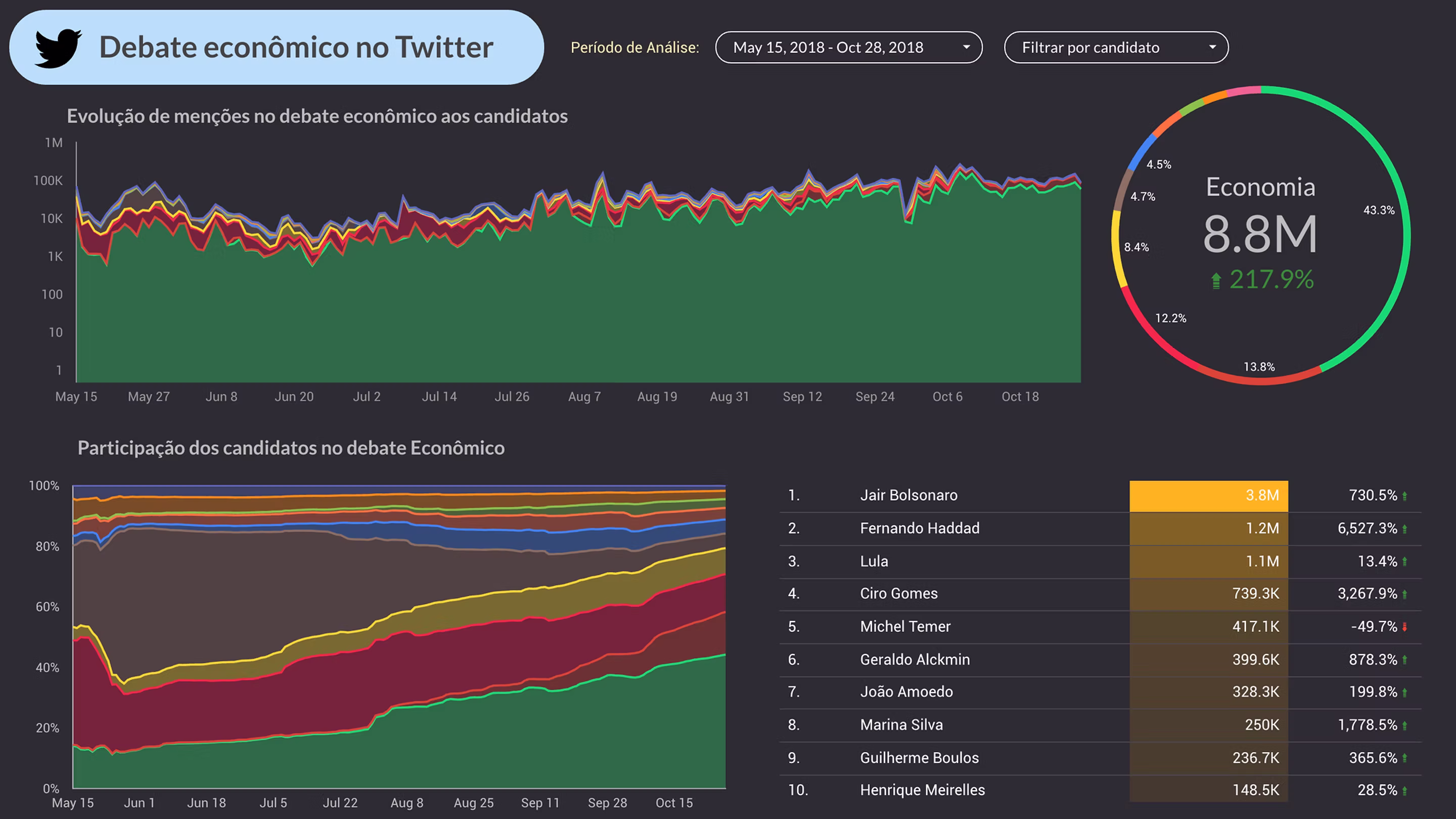
Task: Click the Participação dos candidatos chart title
Action: pos(291,447)
